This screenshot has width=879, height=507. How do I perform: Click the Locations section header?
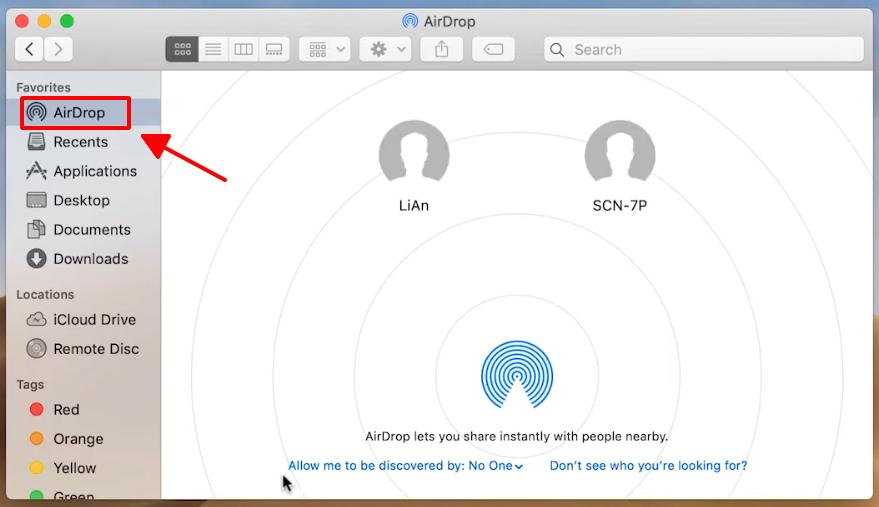(x=45, y=294)
